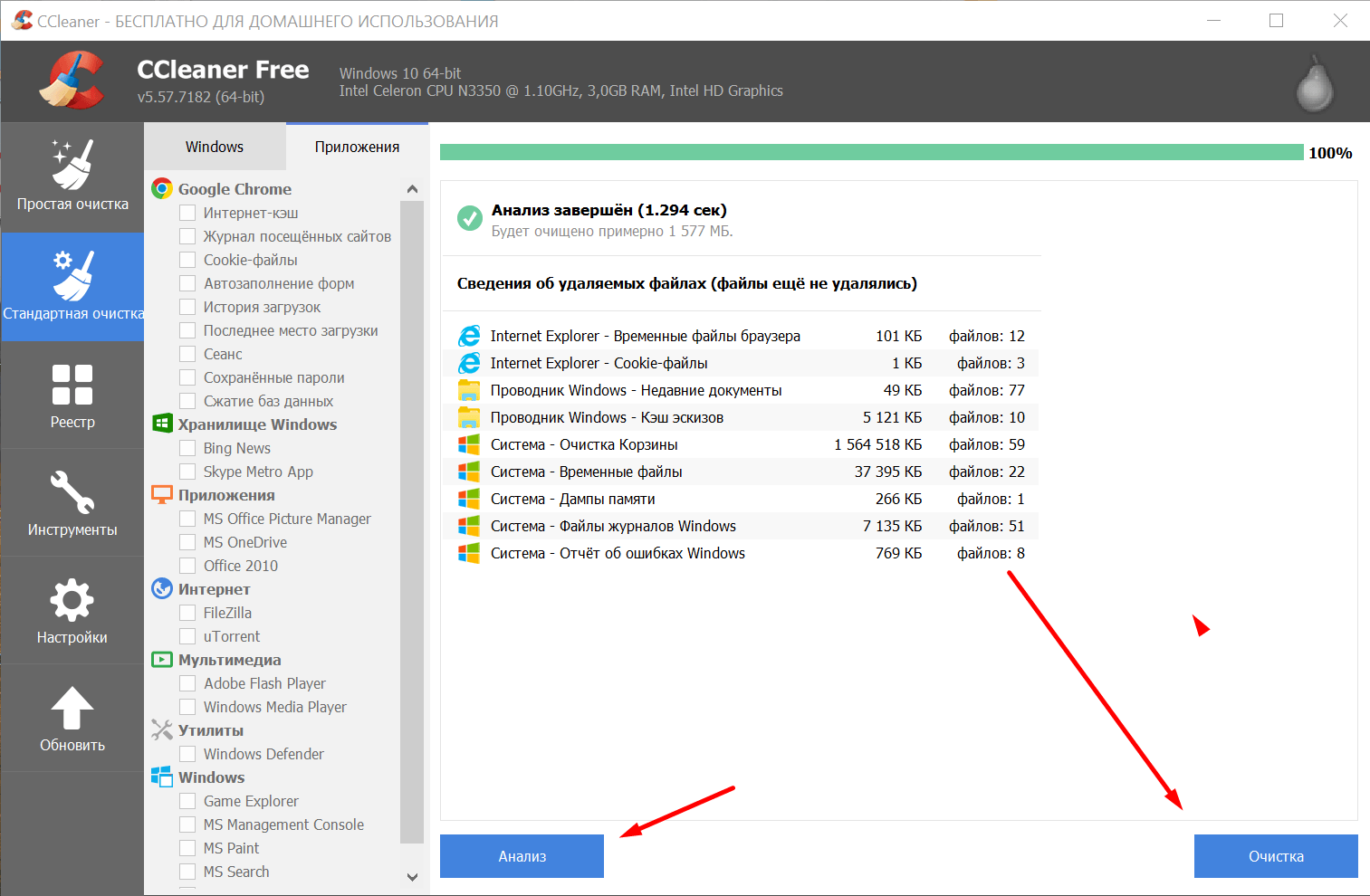This screenshot has height=896, width=1370.
Task: Check the Cookie-файлы checkbox
Action: tap(187, 260)
